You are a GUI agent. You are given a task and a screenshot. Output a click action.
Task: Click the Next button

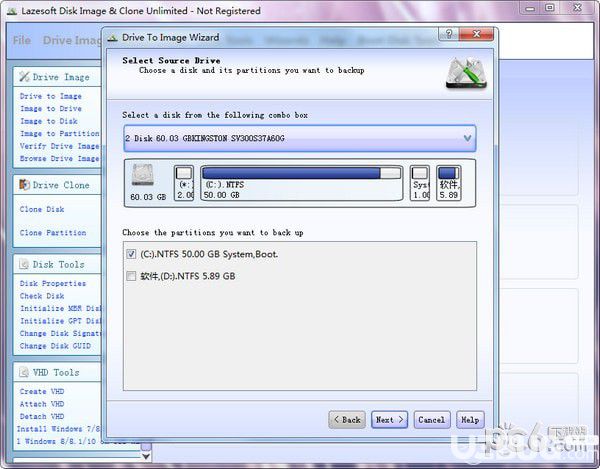point(390,420)
